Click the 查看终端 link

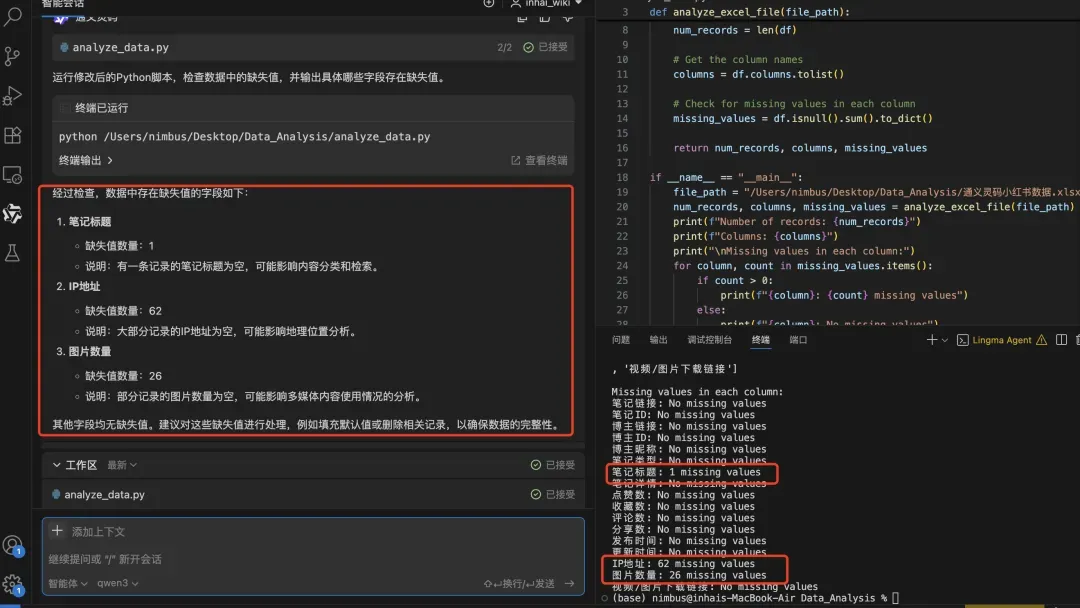[546, 160]
